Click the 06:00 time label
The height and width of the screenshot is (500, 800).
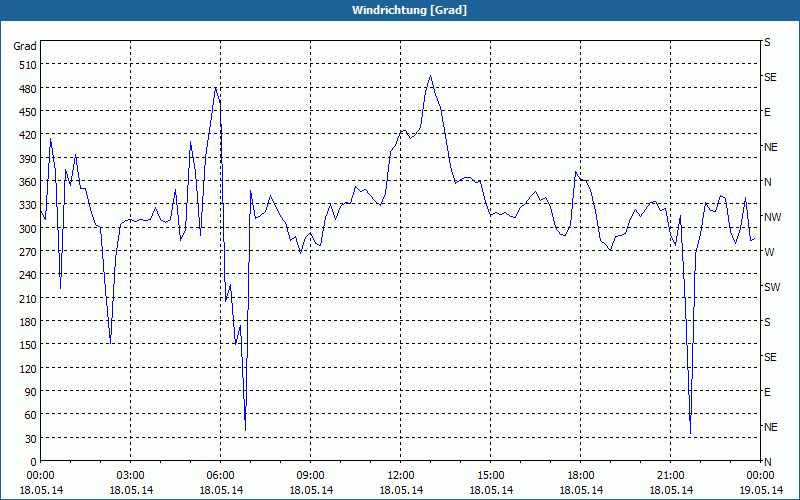point(220,476)
